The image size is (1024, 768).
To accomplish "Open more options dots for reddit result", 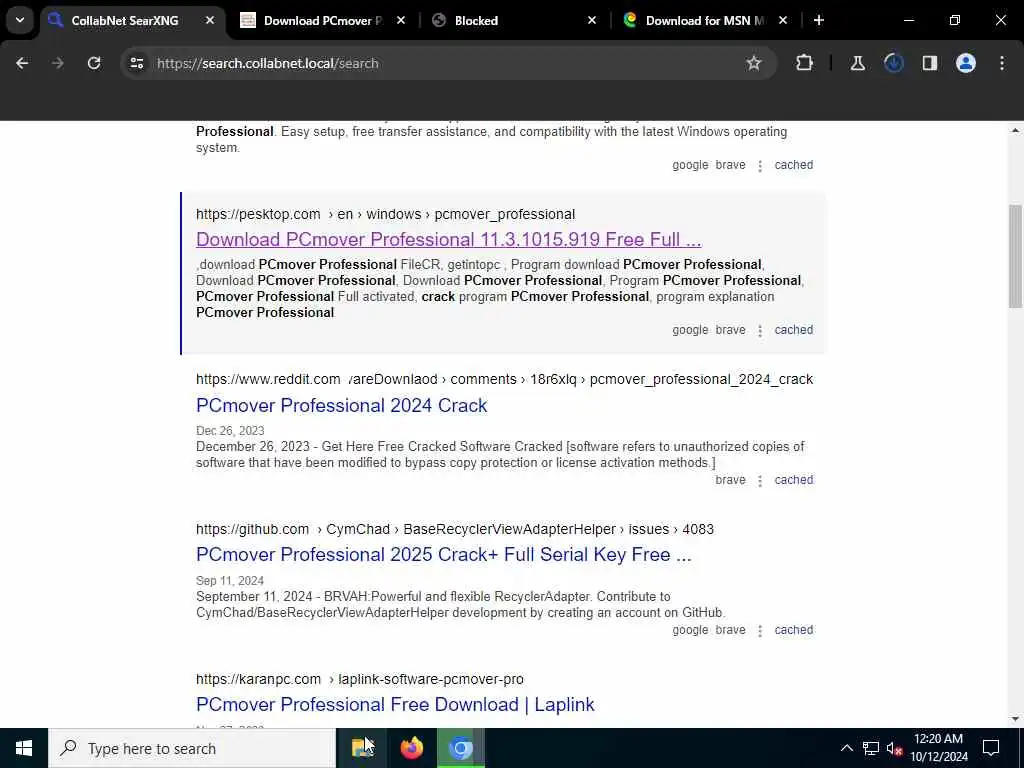I will (x=760, y=481).
